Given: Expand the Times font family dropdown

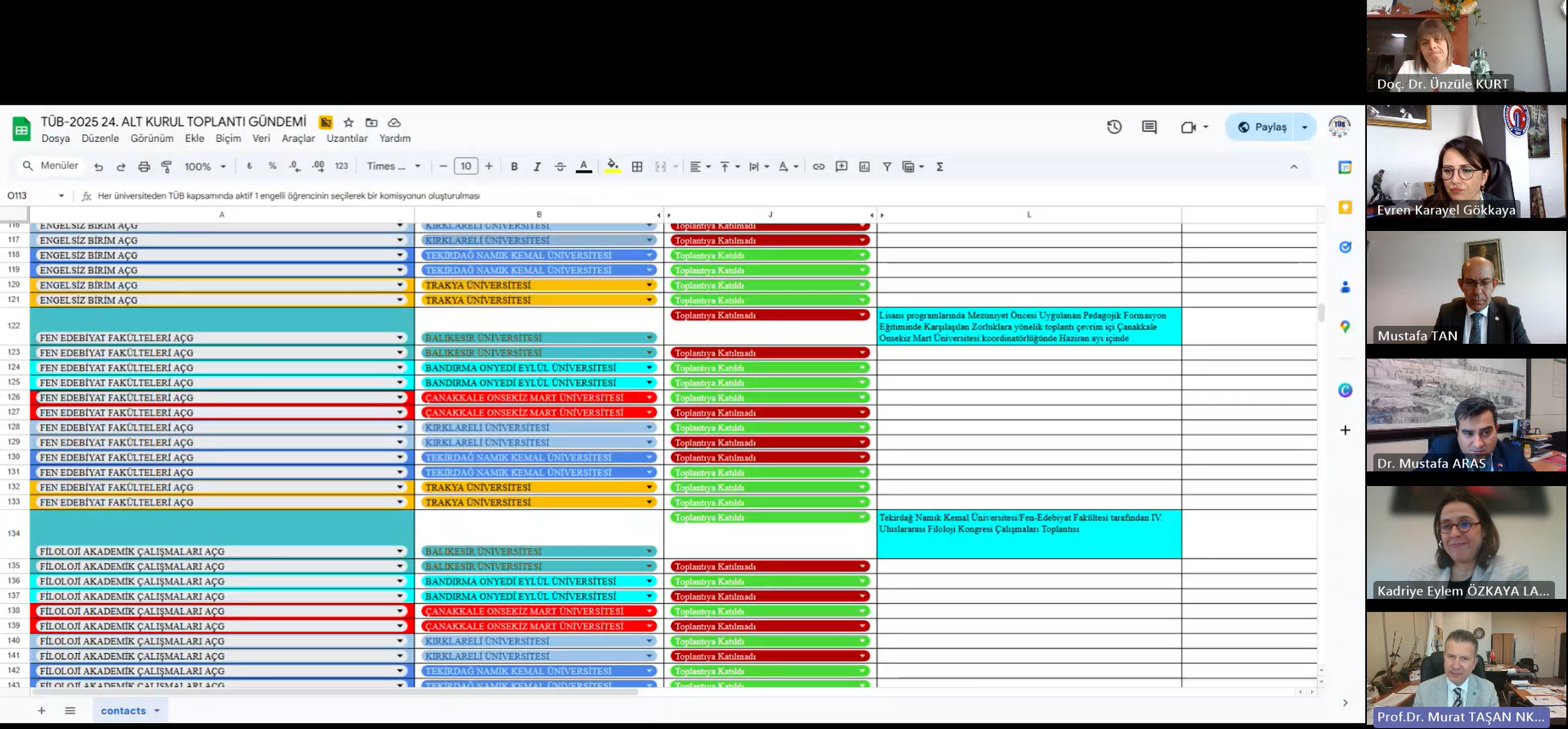Looking at the screenshot, I should [394, 167].
